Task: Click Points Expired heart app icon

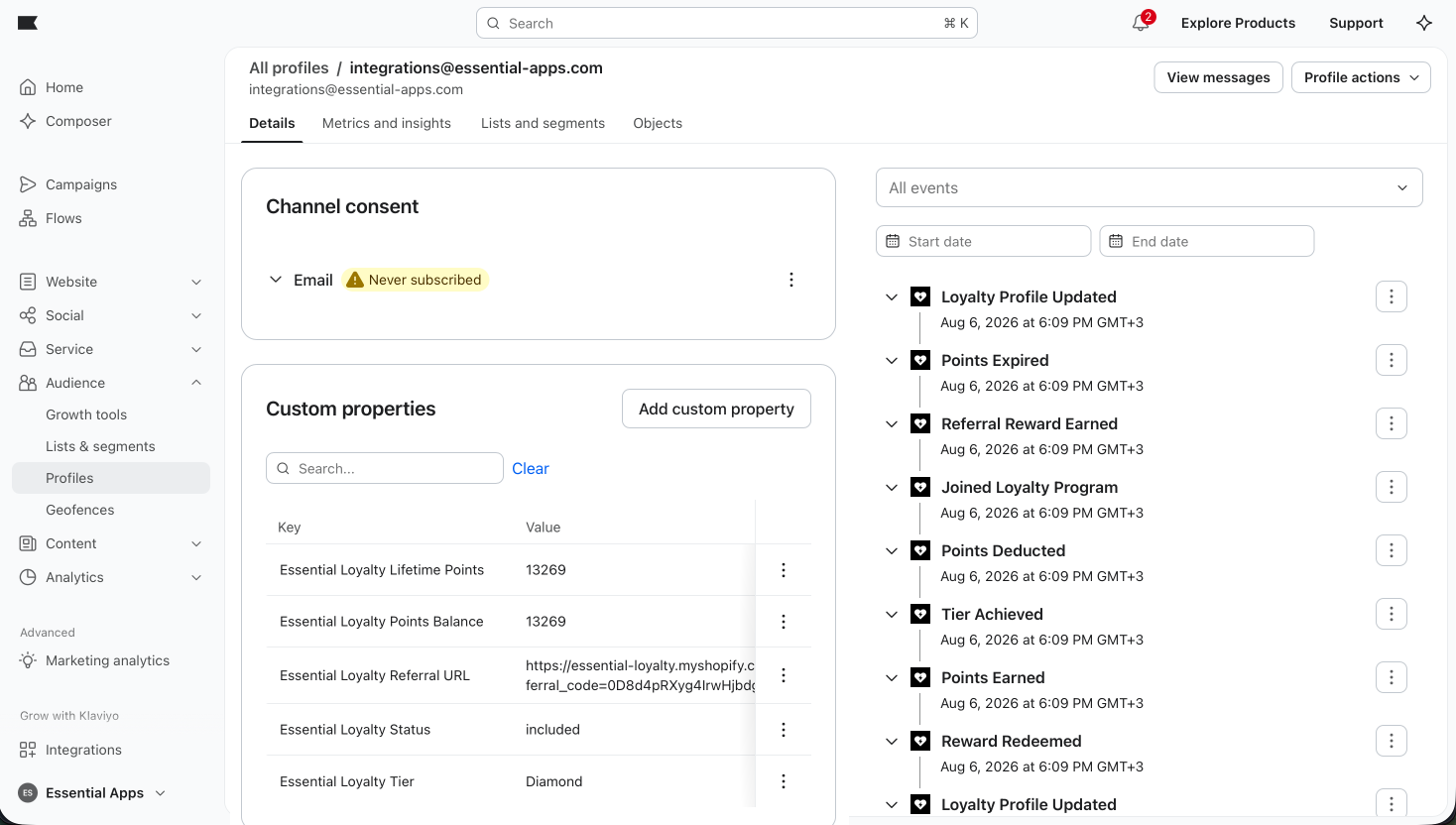Action: pos(920,360)
